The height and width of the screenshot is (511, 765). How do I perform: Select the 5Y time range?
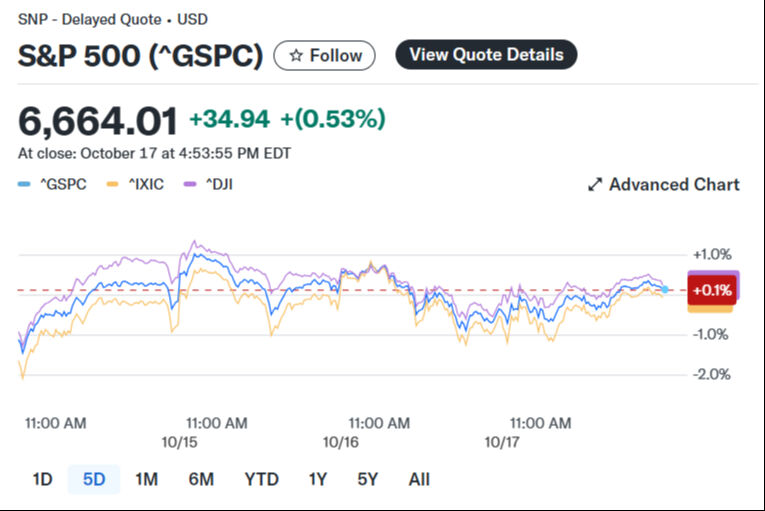pos(367,479)
